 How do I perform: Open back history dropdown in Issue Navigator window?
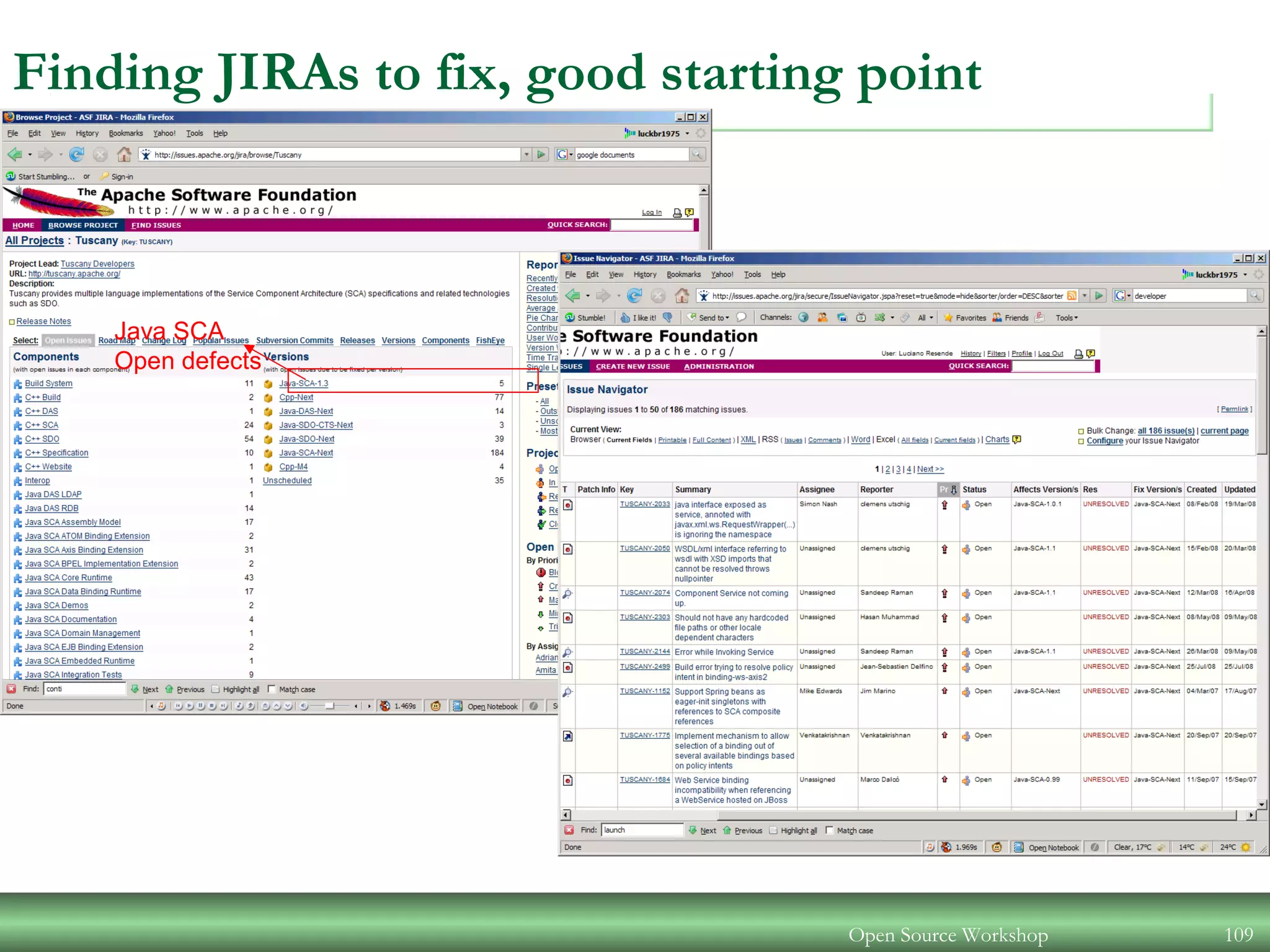point(588,296)
